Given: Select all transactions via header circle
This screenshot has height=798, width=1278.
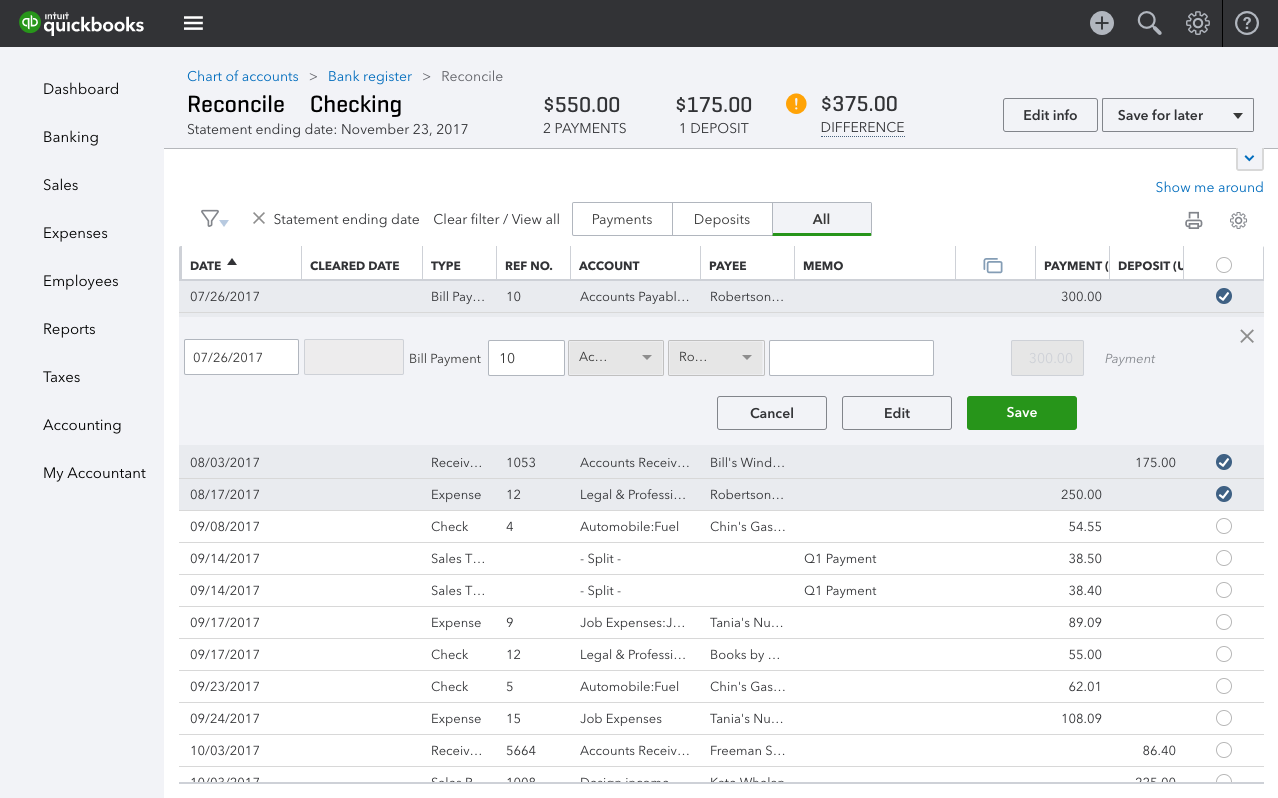Looking at the screenshot, I should click(1224, 265).
